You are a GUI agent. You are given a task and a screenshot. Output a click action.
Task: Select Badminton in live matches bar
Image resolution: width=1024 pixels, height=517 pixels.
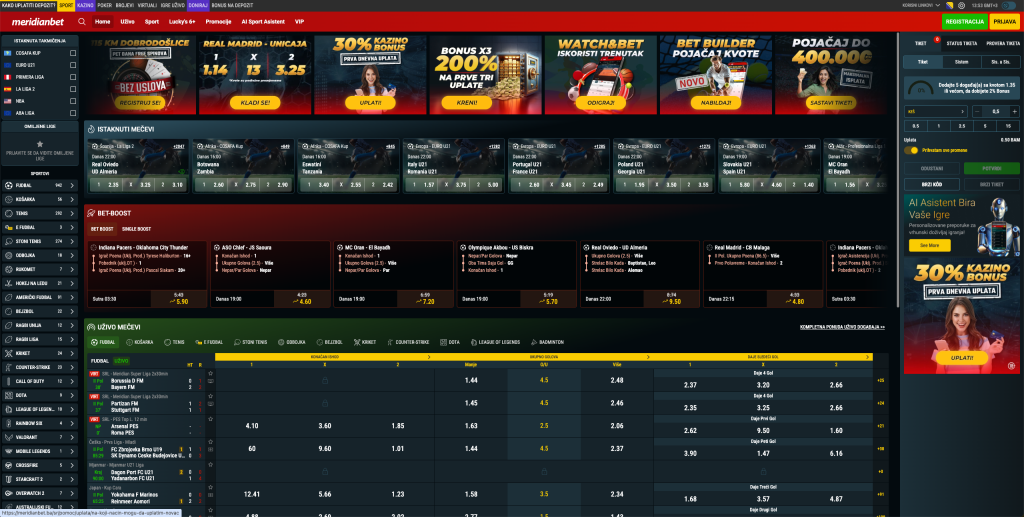point(547,342)
